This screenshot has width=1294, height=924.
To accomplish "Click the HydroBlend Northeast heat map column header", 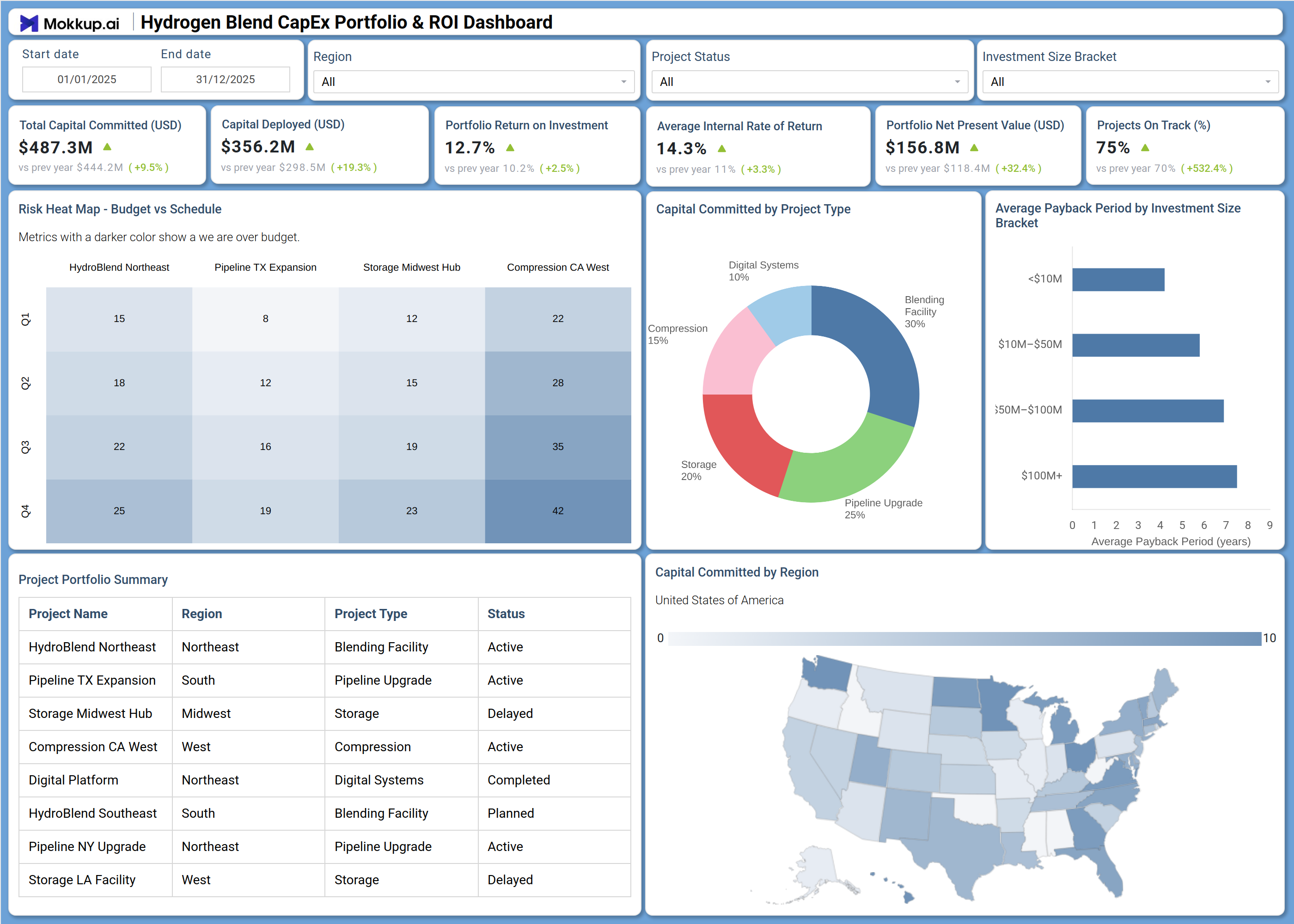I will click(x=119, y=267).
